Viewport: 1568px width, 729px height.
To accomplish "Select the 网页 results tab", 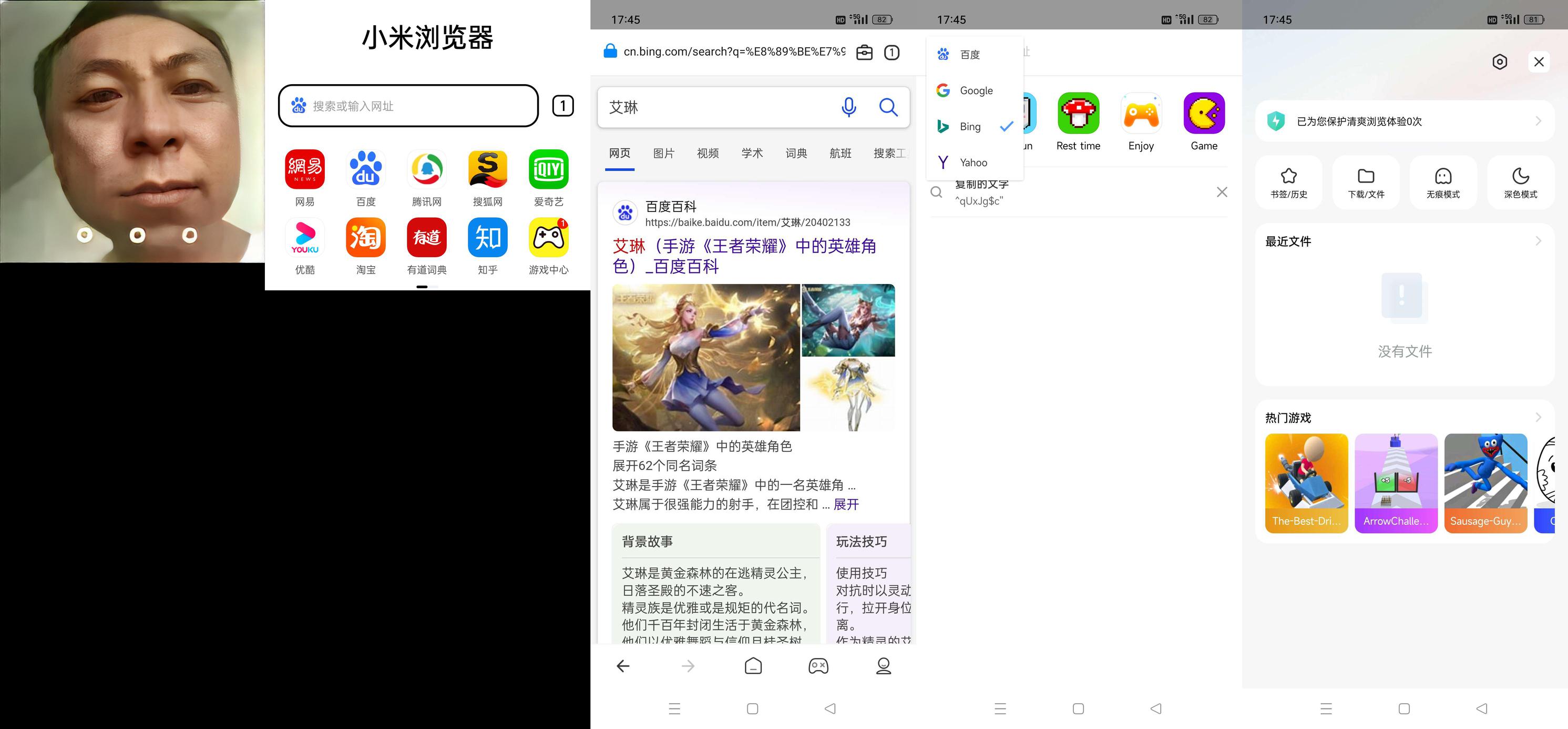I will (x=620, y=154).
